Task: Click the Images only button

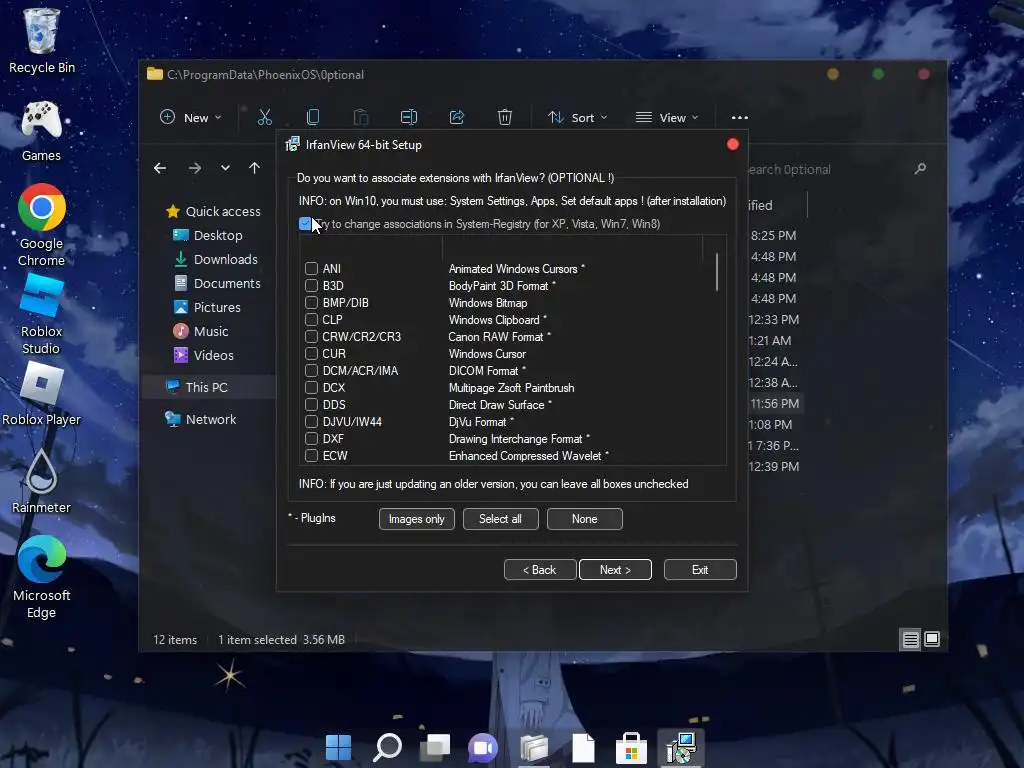Action: coord(417,519)
